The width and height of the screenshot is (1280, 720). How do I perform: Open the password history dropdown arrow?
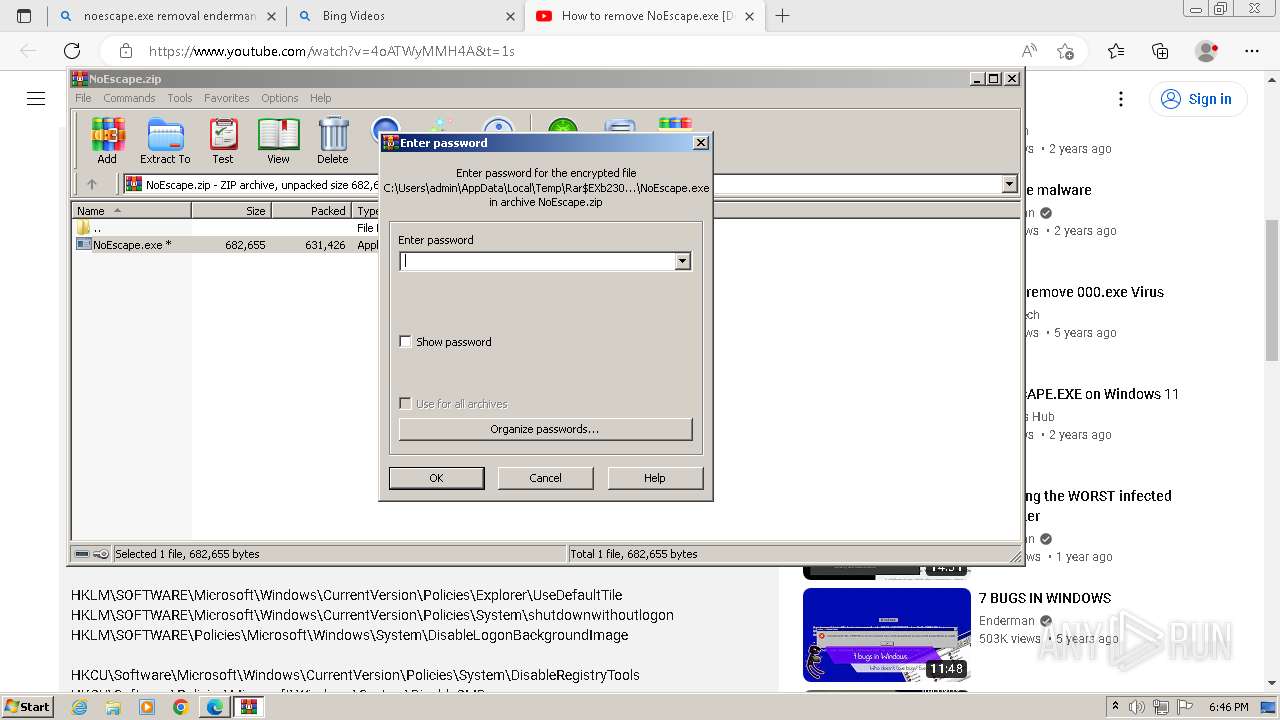[x=682, y=261]
